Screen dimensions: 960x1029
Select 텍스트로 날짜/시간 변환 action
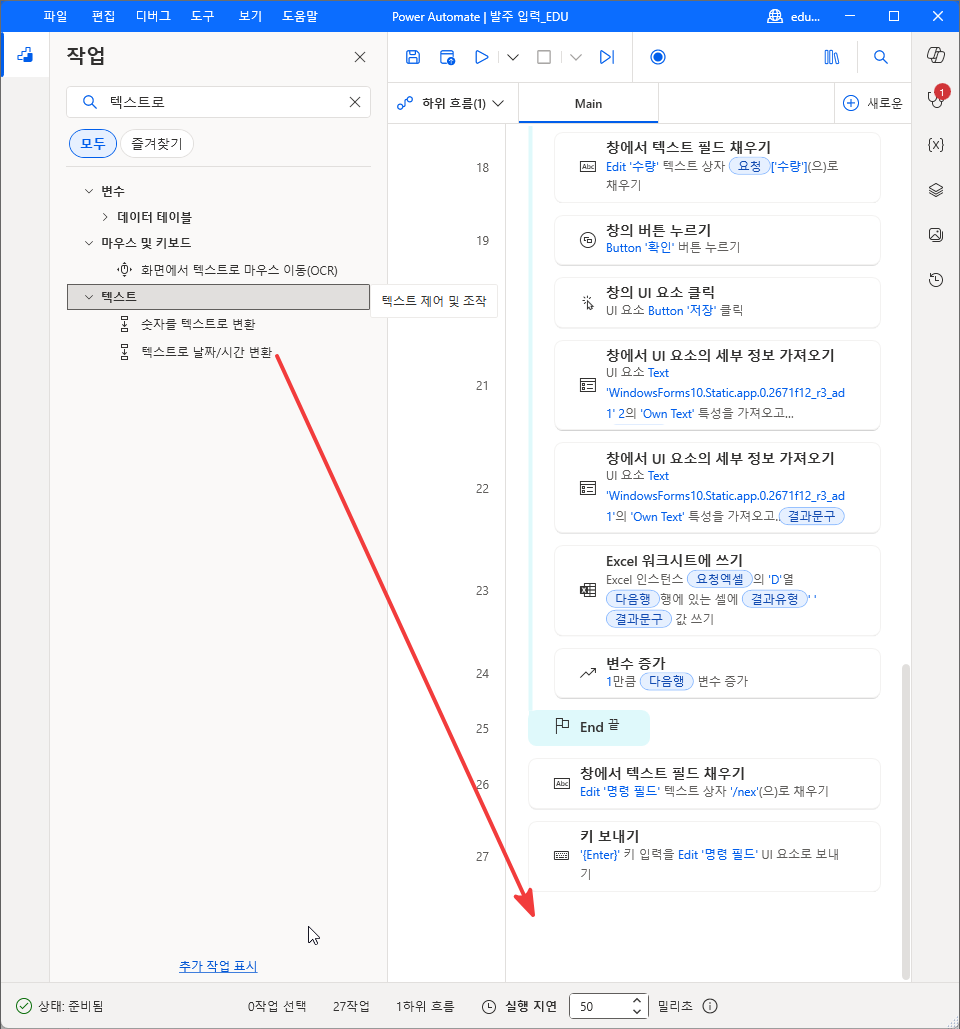pos(206,352)
